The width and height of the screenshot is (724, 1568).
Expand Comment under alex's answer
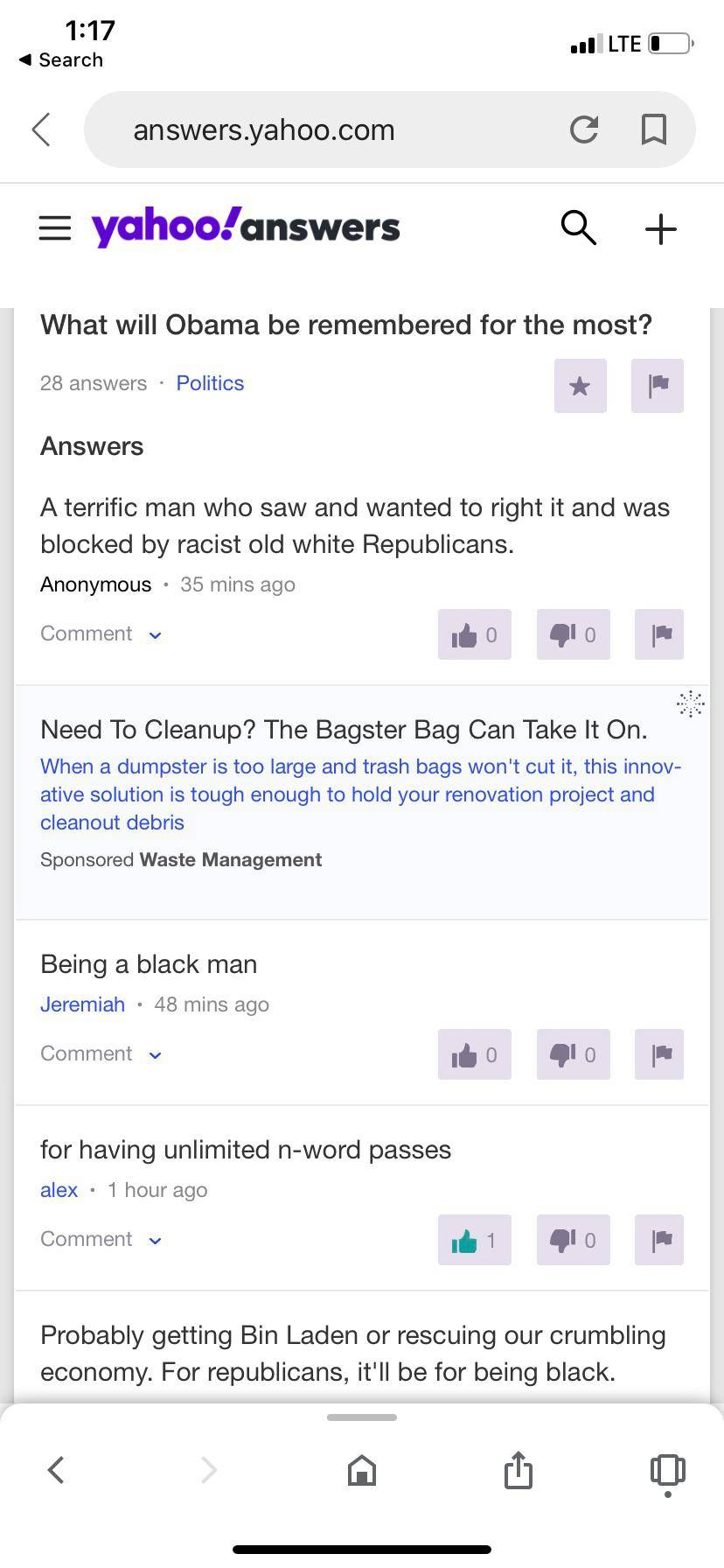click(101, 1239)
